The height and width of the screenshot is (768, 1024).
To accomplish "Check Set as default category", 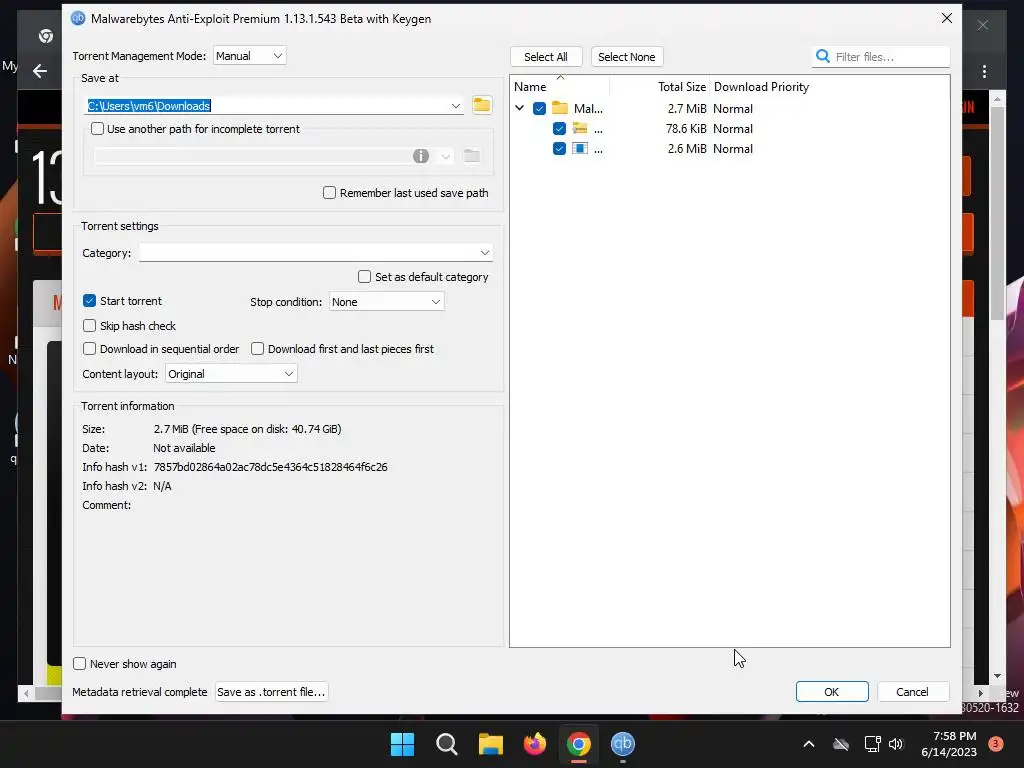I will click(x=364, y=277).
